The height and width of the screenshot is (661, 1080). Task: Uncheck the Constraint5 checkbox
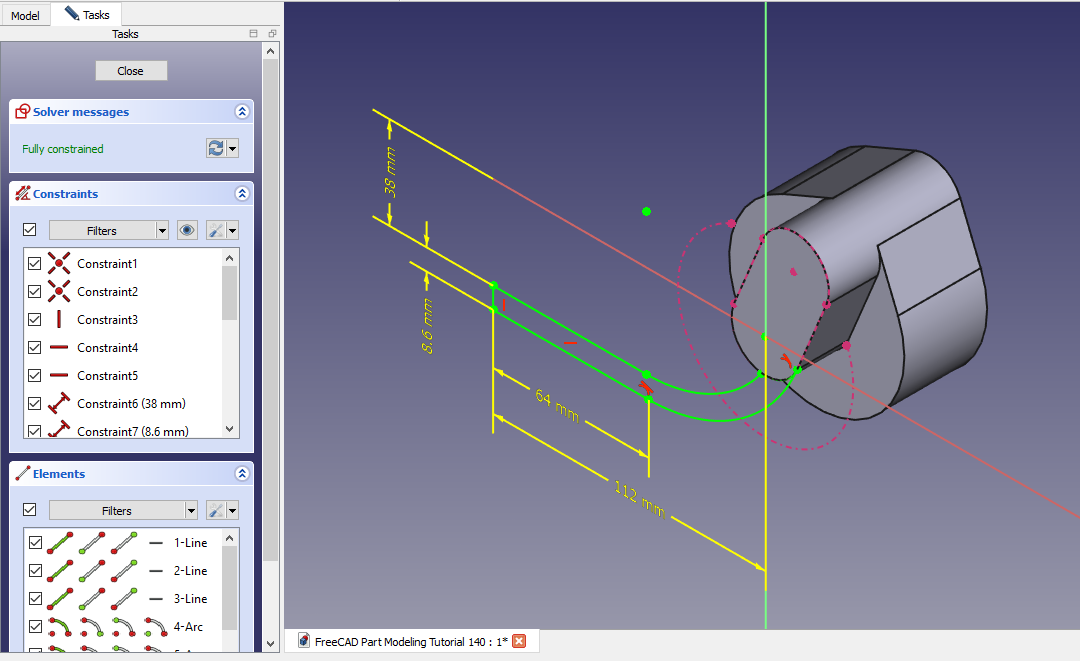point(35,376)
